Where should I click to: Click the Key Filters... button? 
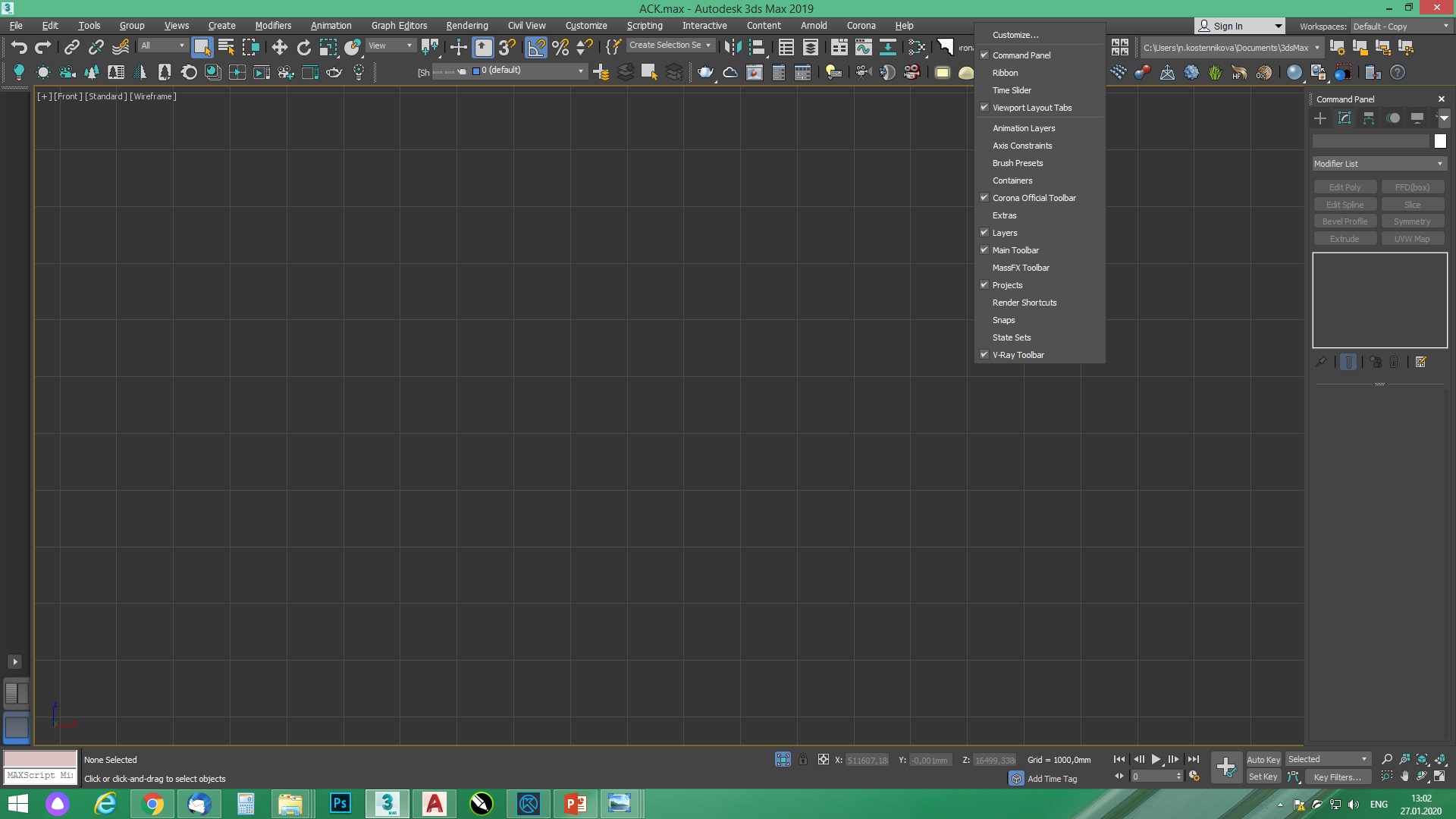pos(1337,777)
